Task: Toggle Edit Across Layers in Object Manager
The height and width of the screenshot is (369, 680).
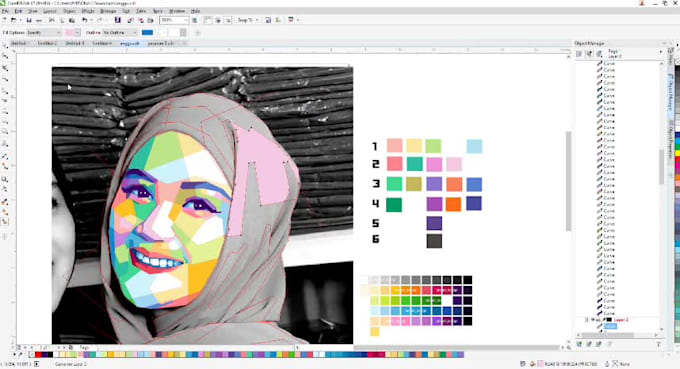Action: (589, 54)
